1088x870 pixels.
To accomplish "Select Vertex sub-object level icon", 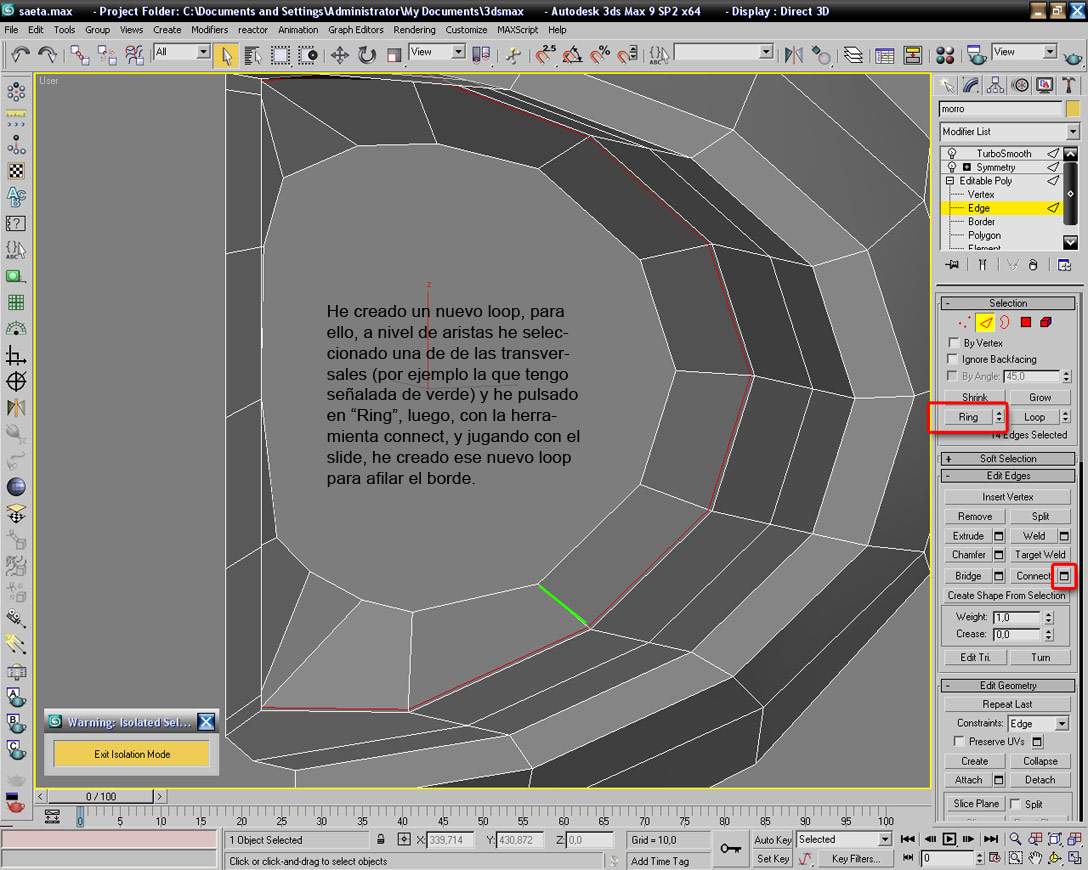I will point(964,323).
